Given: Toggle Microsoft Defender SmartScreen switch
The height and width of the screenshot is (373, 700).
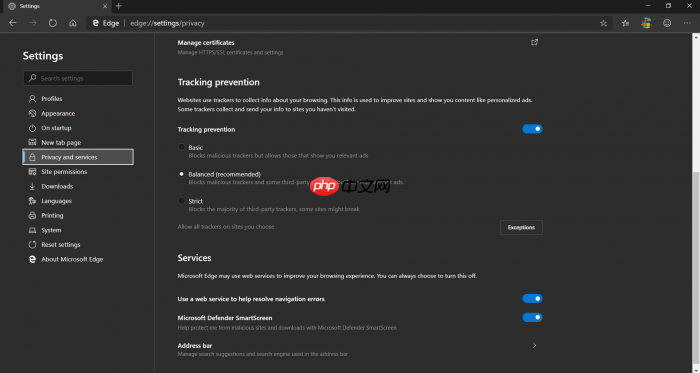Looking at the screenshot, I should (x=532, y=318).
